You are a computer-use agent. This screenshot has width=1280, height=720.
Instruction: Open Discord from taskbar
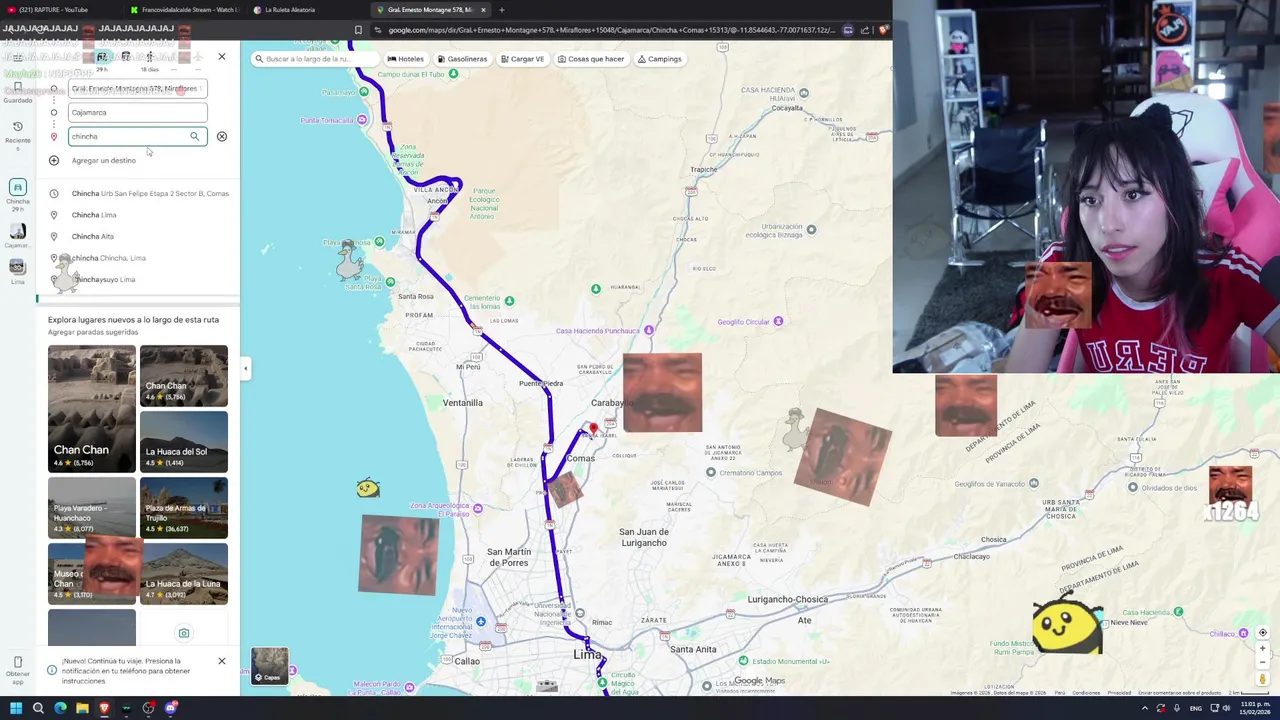(x=171, y=708)
